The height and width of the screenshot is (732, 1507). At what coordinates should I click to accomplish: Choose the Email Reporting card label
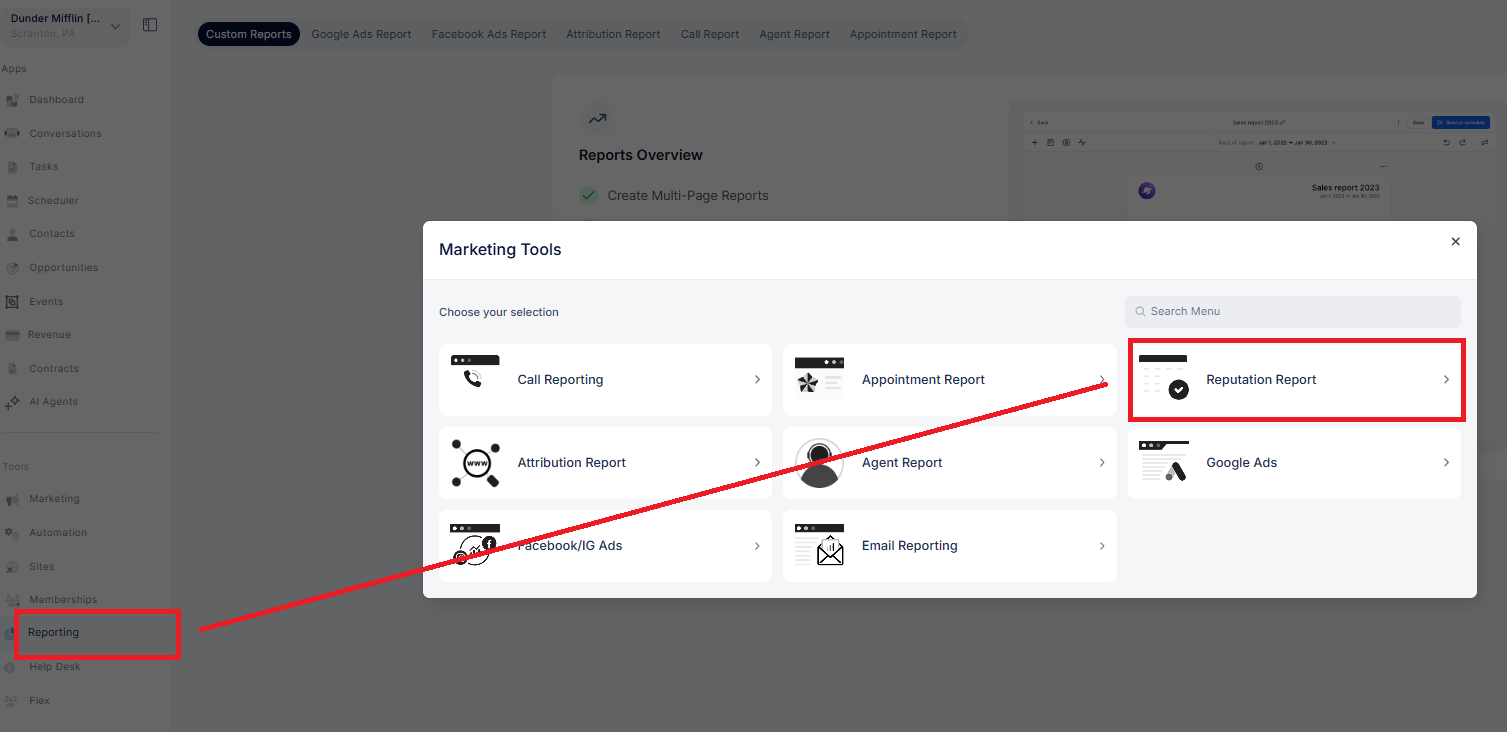910,546
